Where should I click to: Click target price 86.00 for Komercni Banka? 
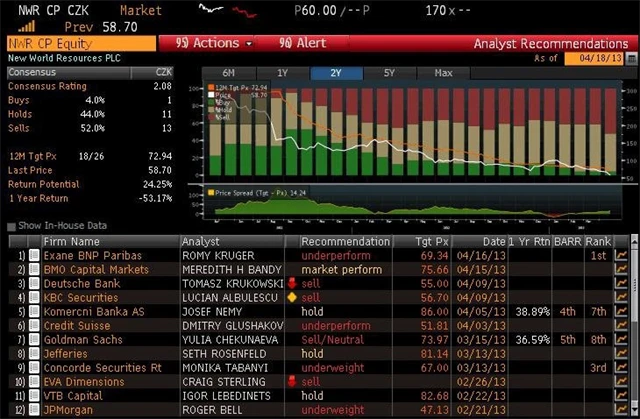(x=434, y=312)
